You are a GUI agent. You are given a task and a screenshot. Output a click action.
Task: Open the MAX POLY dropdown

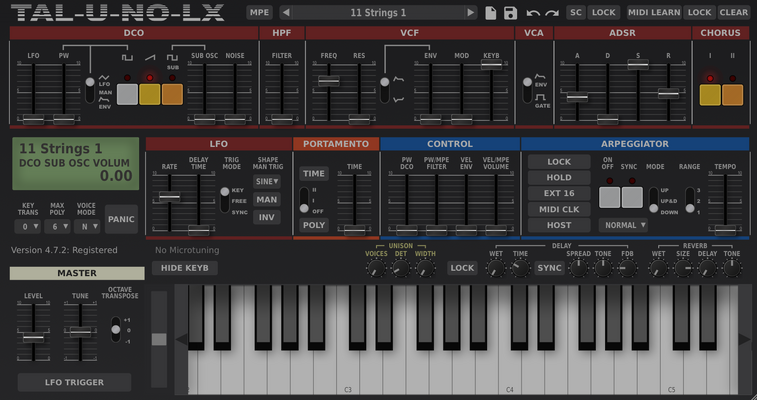(x=57, y=226)
